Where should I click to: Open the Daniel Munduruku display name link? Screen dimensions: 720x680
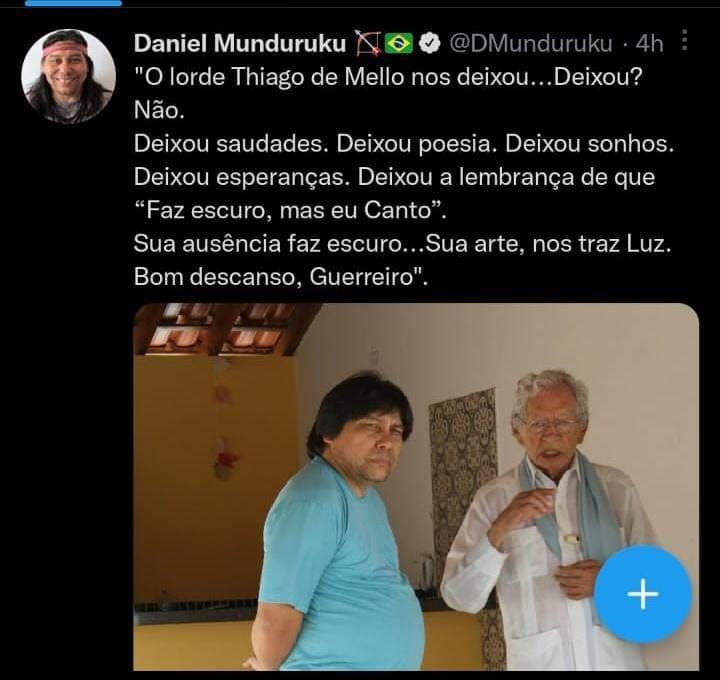pyautogui.click(x=240, y=44)
